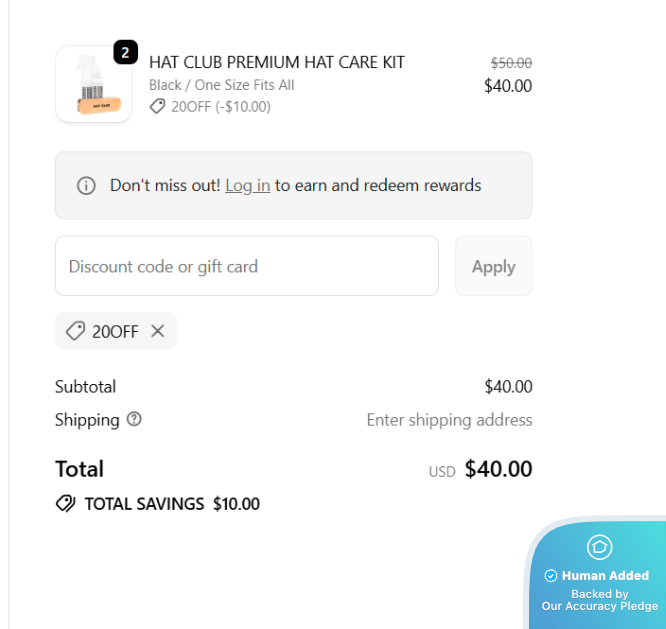This screenshot has width=666, height=629.
Task: Click the Total Savings $10.00 label
Action: 171,504
